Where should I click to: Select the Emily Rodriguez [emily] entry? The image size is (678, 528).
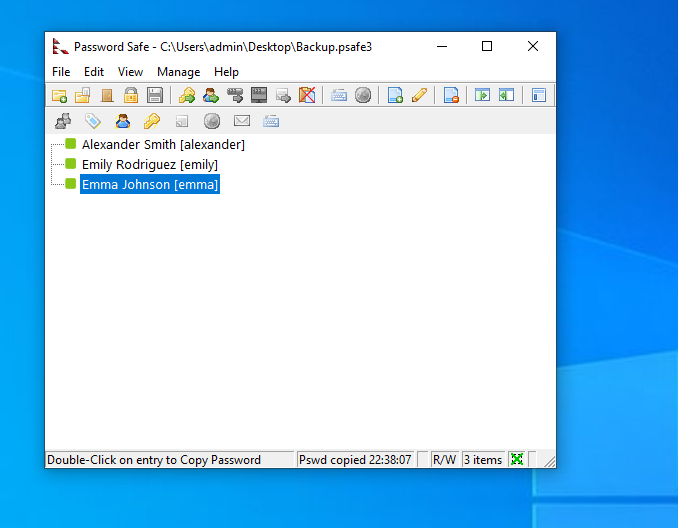(x=150, y=164)
